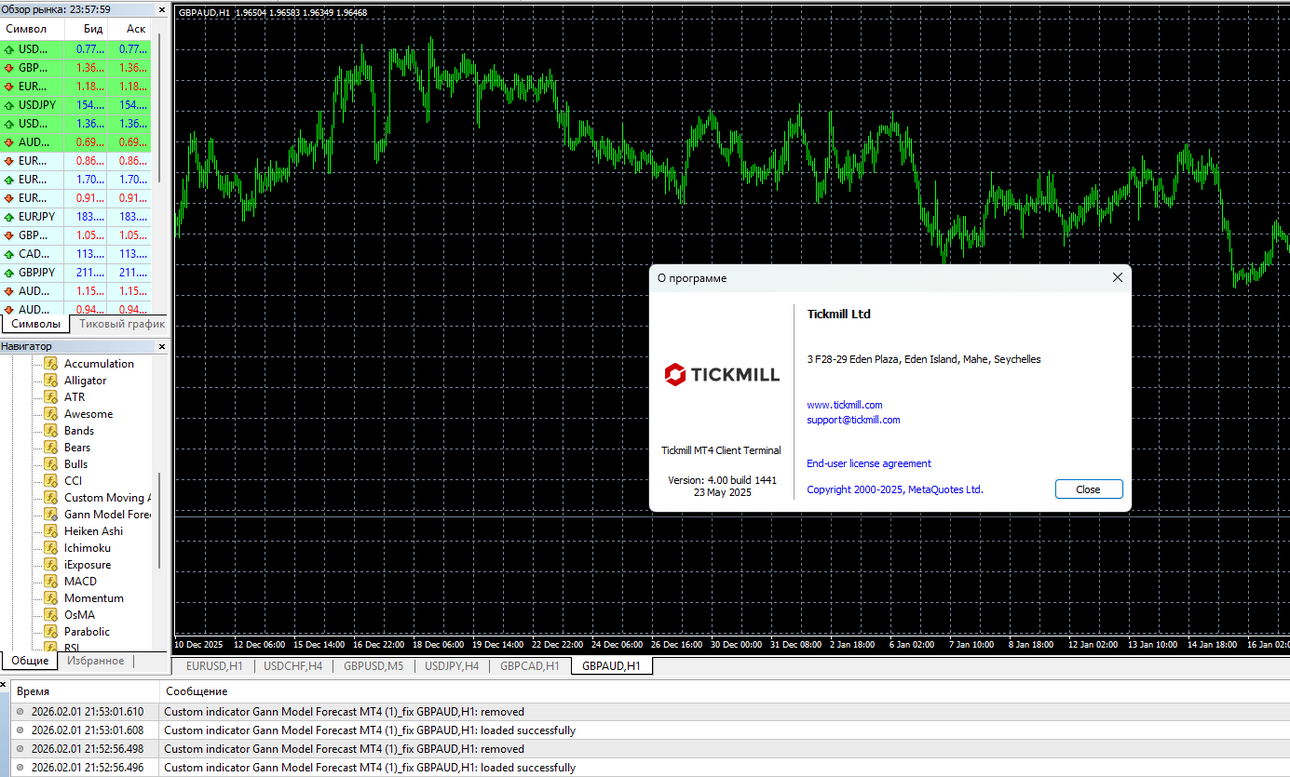Close the Навигатор panel
The height and width of the screenshot is (777, 1290).
(x=162, y=346)
